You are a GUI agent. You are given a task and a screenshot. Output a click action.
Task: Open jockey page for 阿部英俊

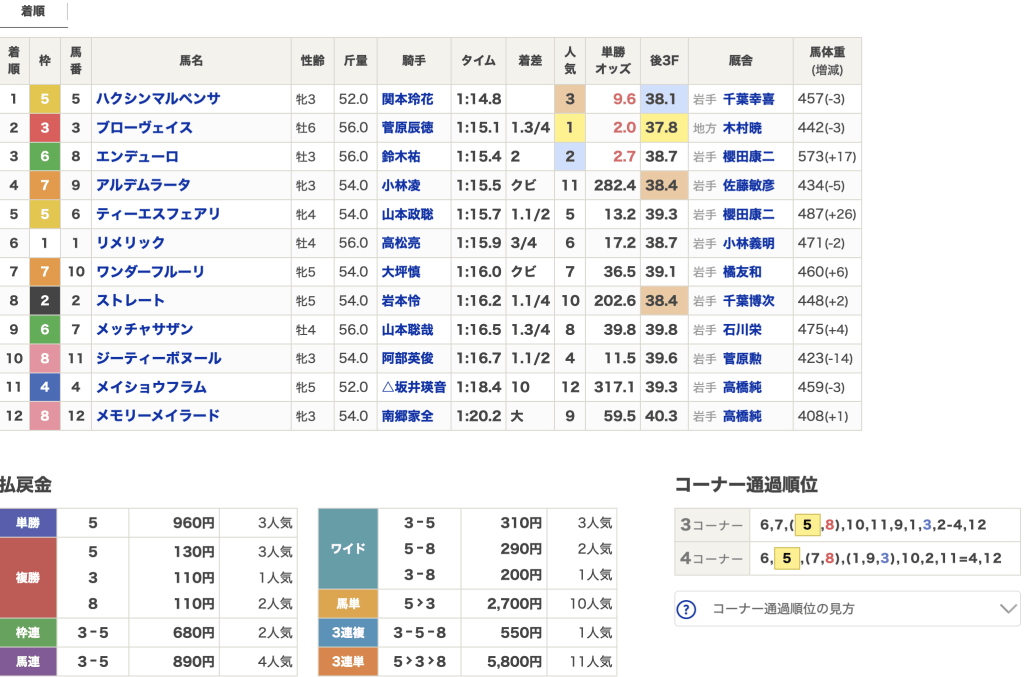tap(408, 358)
